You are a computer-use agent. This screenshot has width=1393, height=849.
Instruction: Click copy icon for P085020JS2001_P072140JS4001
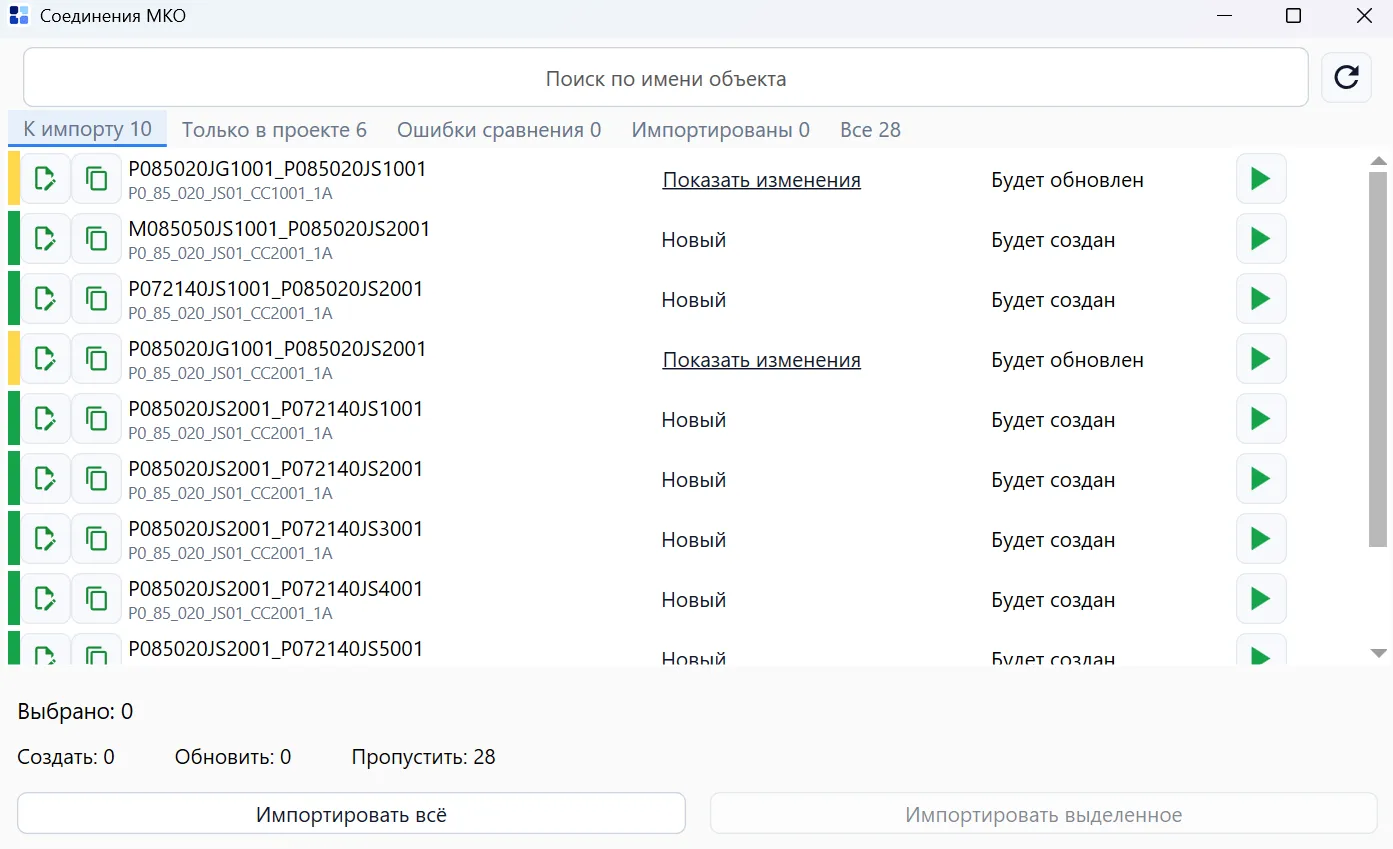point(96,599)
